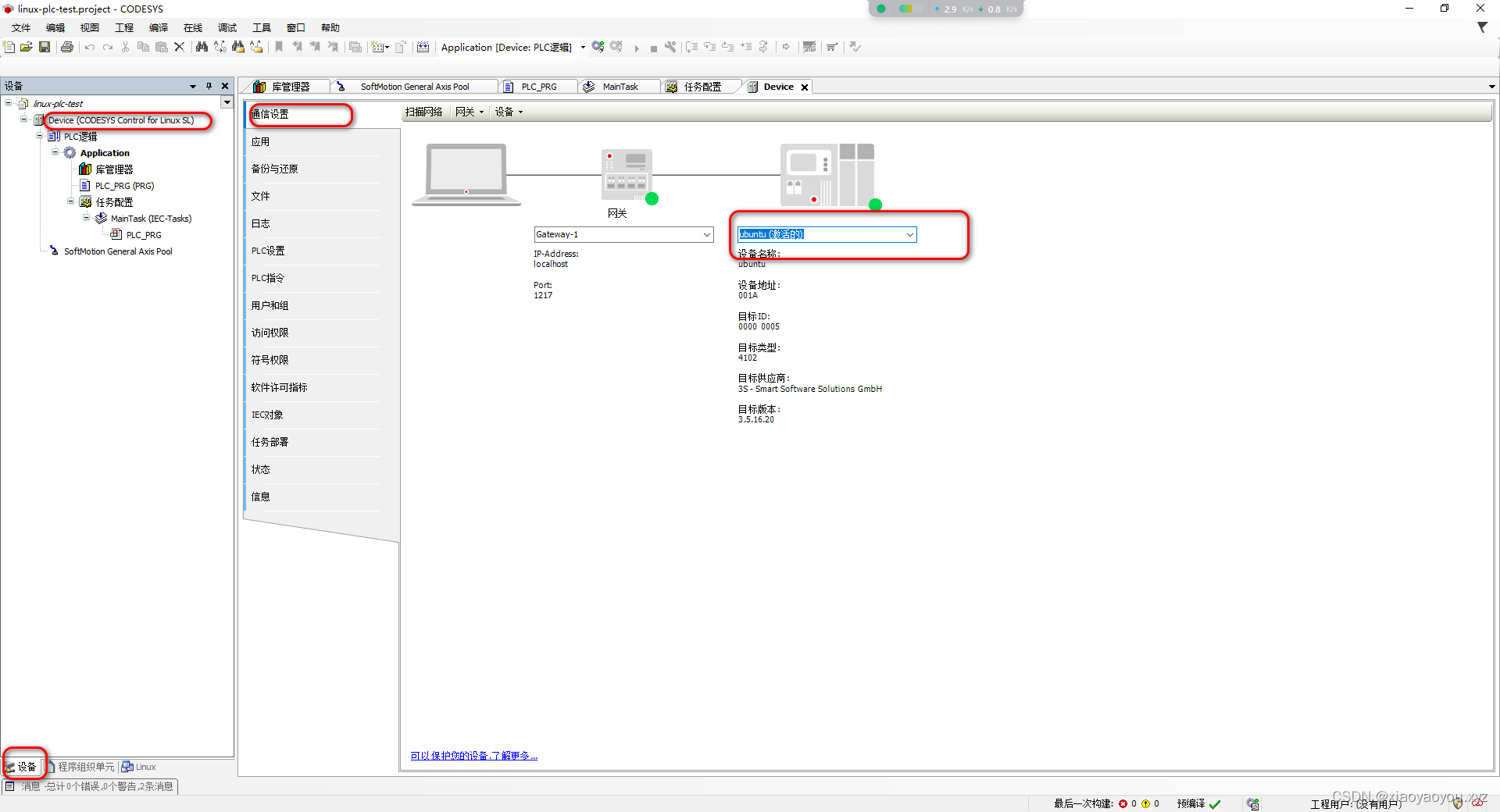Image resolution: width=1500 pixels, height=812 pixels.
Task: Select the PLC设置 side tab
Action: coord(312,251)
